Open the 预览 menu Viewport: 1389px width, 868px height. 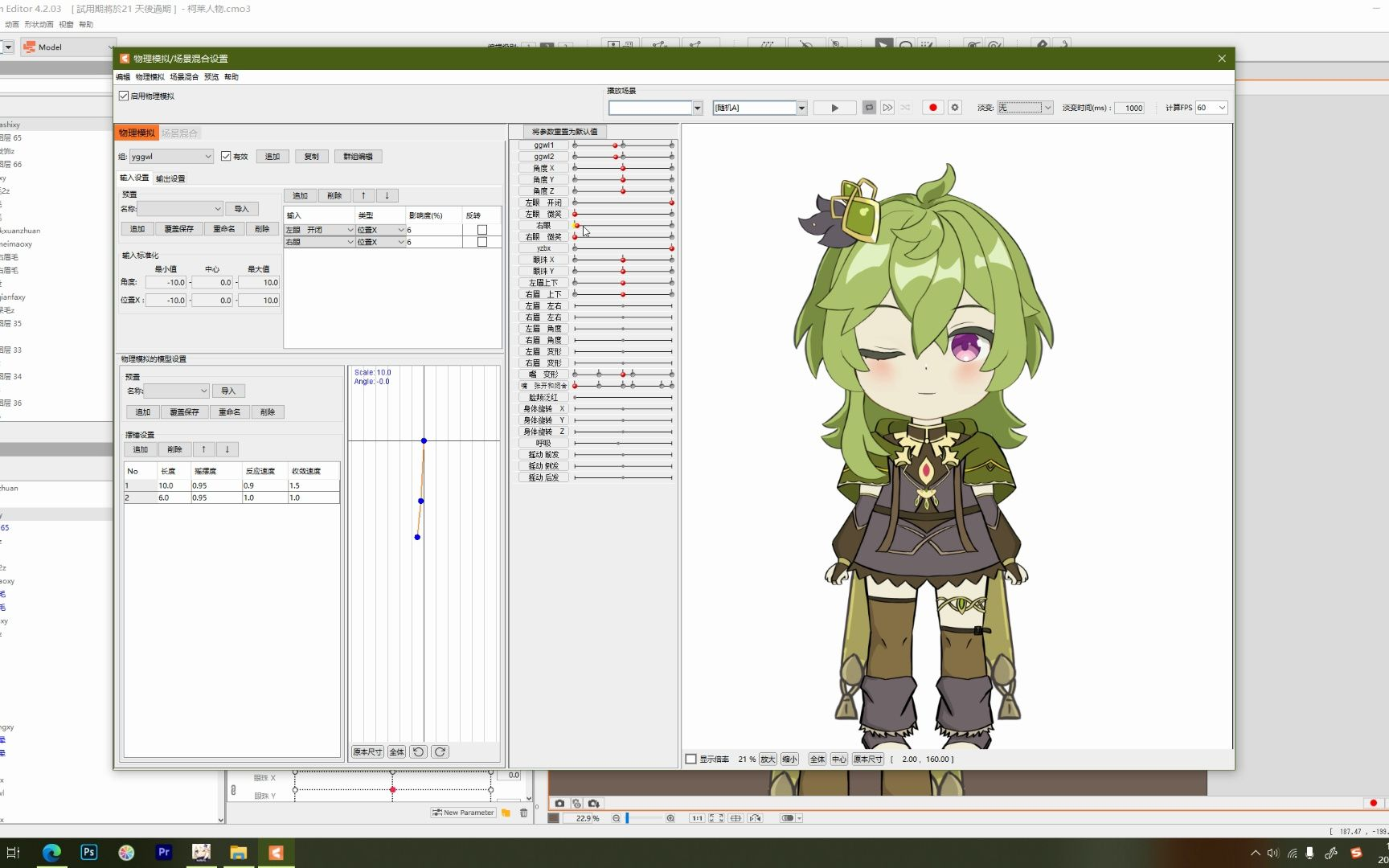point(211,77)
